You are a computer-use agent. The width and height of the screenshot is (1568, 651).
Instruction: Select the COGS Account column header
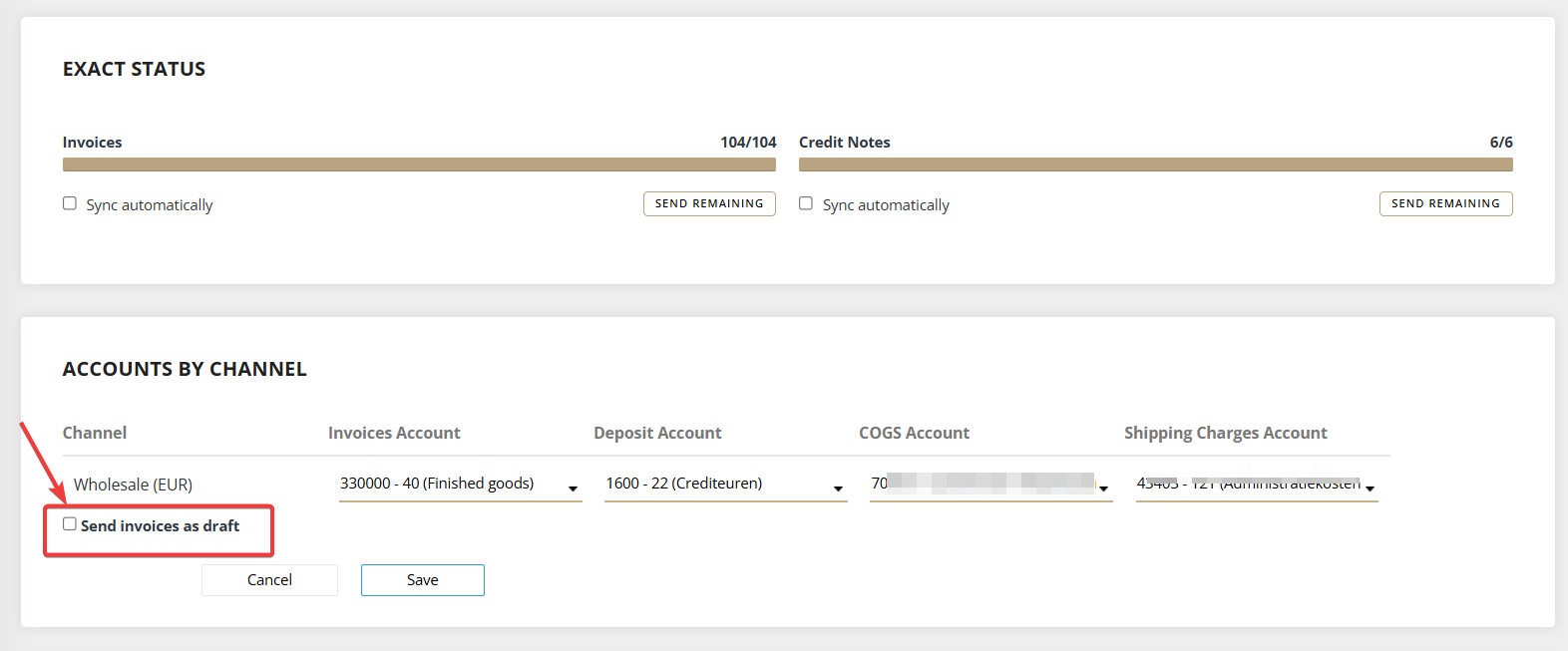[x=914, y=433]
